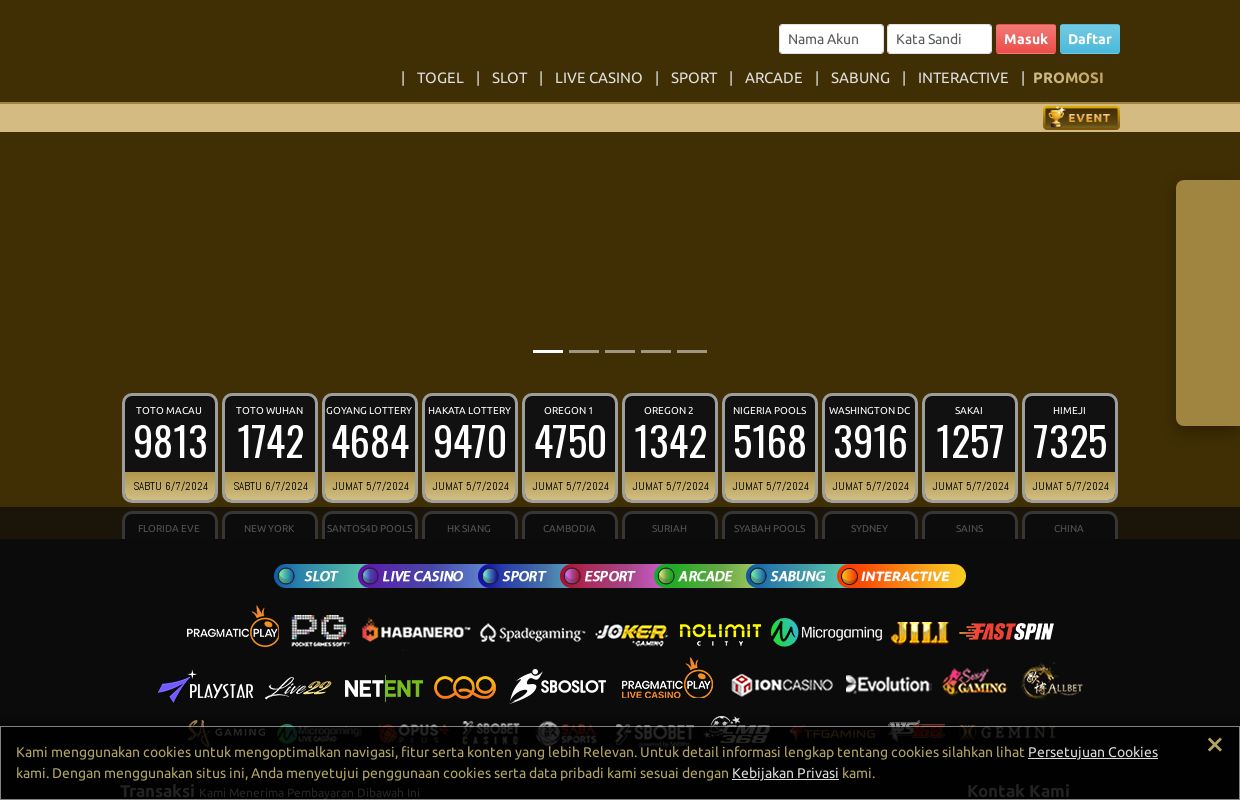Viewport: 1240px width, 800px height.
Task: Click the JILI provider logo
Action: click(920, 632)
